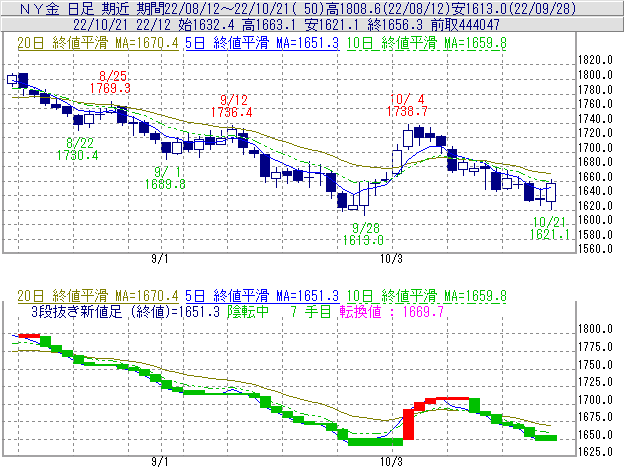
Task: Click the 8/22 1730.4 low label
Action: [x=78, y=149]
